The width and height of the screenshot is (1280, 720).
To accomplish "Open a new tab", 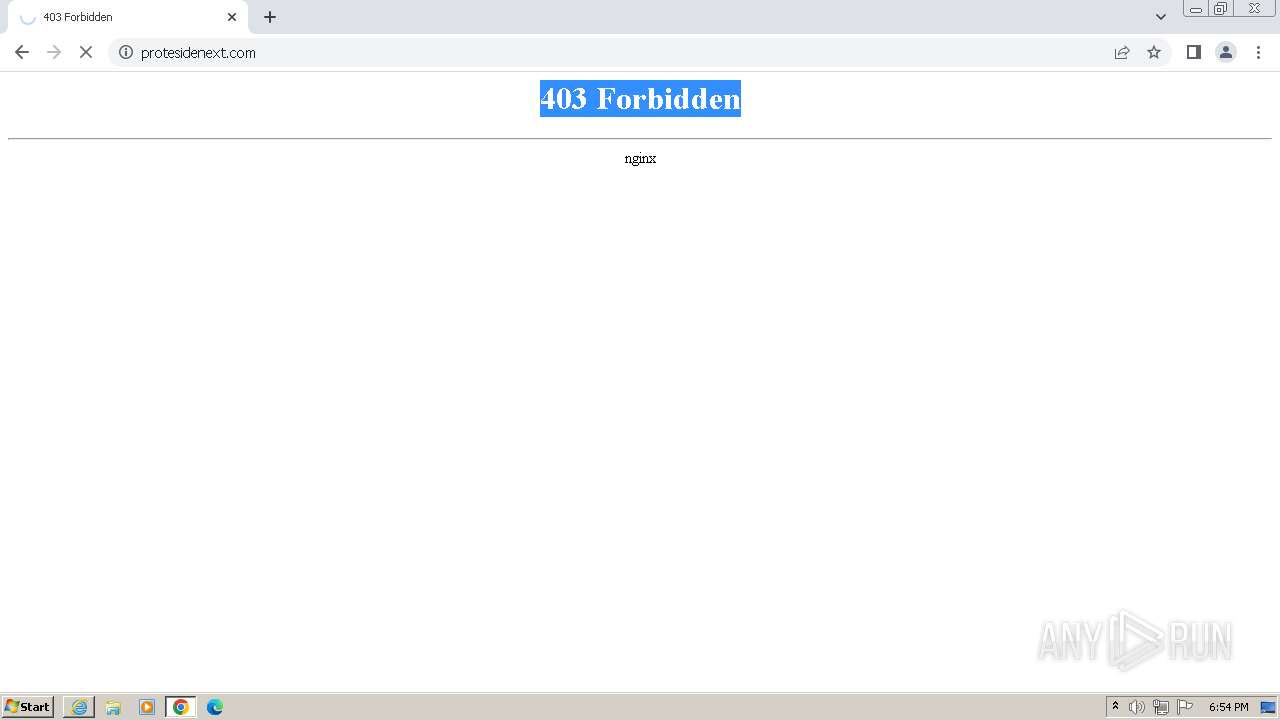I will tap(270, 17).
